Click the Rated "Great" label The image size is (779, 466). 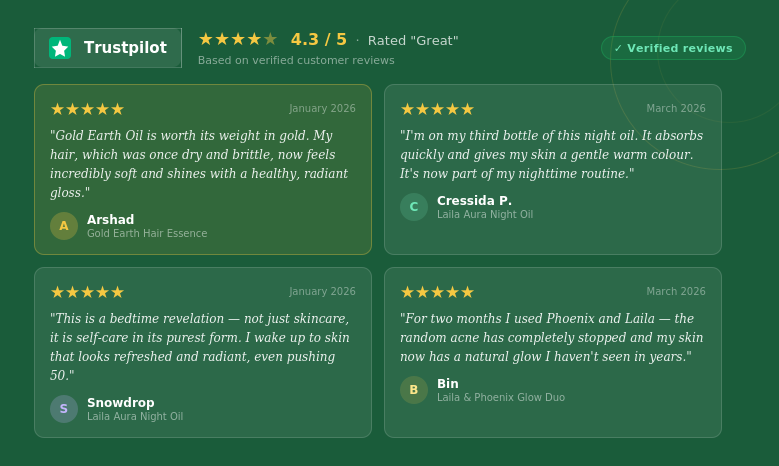tap(413, 41)
